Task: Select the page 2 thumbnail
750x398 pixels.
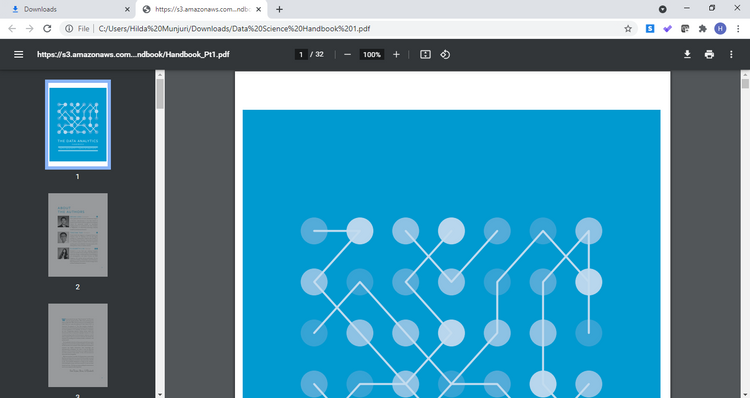Action: click(x=78, y=235)
